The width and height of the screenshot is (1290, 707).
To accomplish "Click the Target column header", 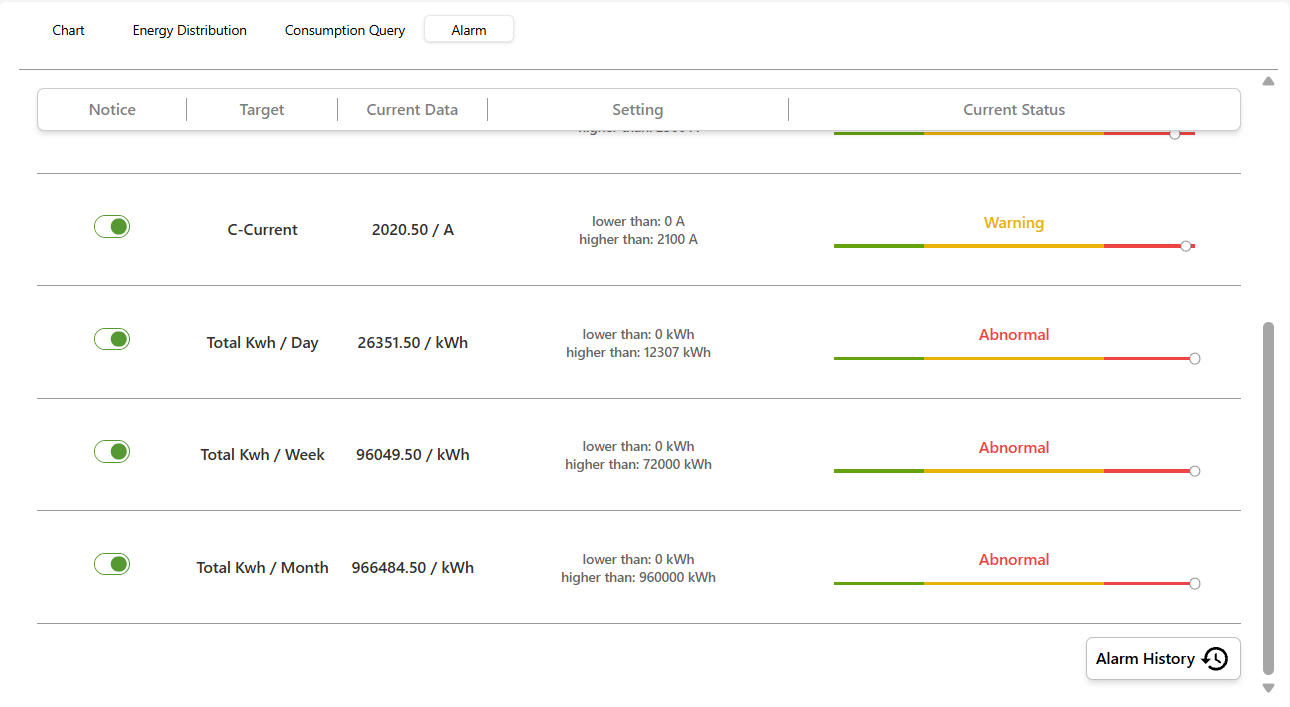I will 262,110.
